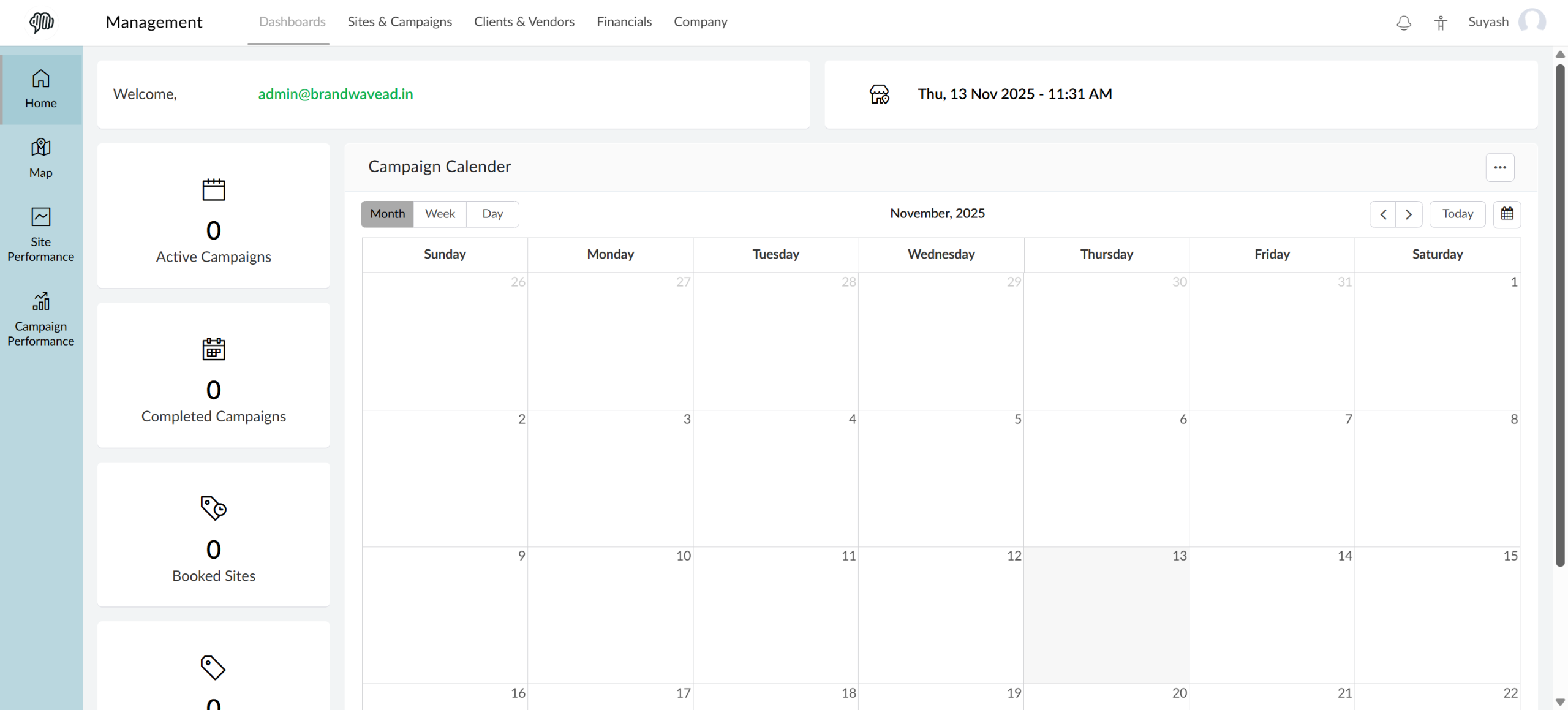The image size is (1568, 710).
Task: Go to next month in calendar
Action: point(1409,214)
